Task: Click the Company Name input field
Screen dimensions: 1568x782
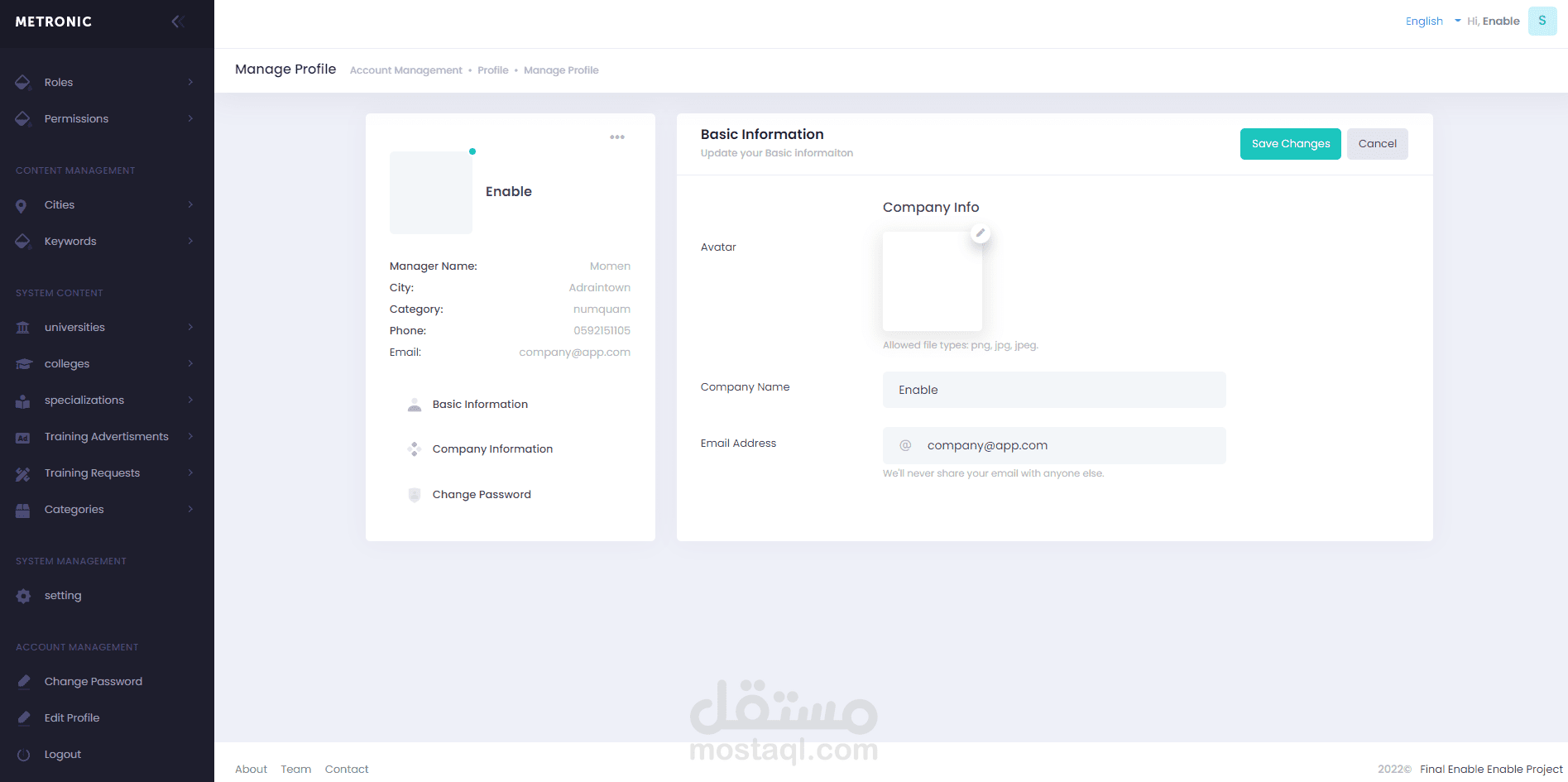Action: point(1054,390)
